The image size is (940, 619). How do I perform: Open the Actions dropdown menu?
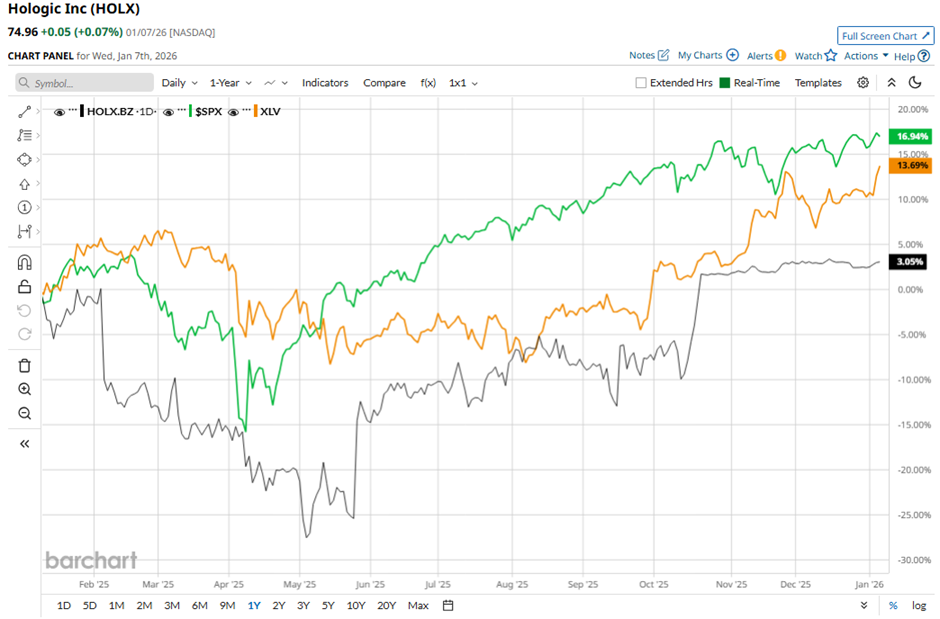point(865,56)
